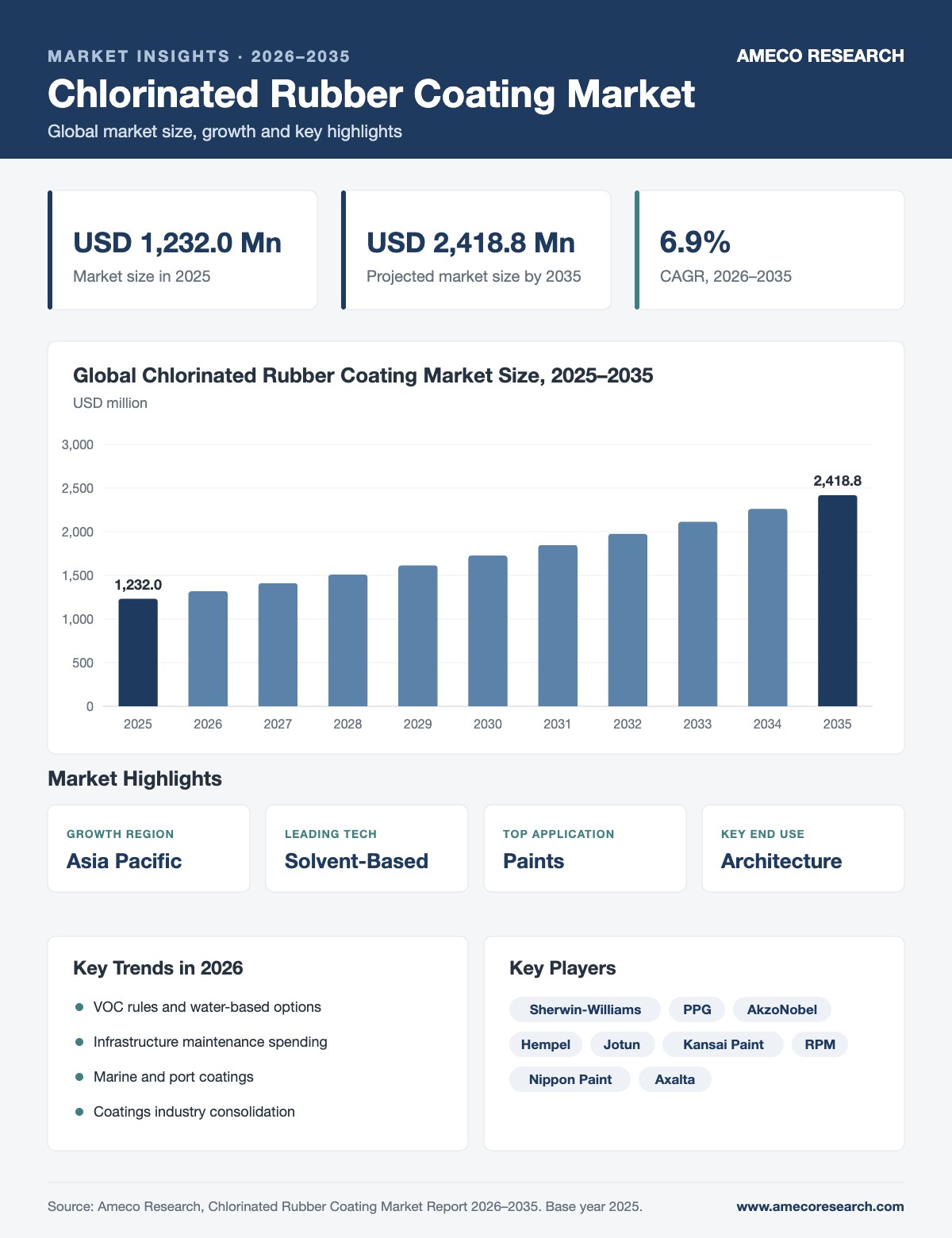The height and width of the screenshot is (1238, 952).
Task: Click 'MARKET INSIGHTS · 2026–2035' header label
Action: click(199, 56)
